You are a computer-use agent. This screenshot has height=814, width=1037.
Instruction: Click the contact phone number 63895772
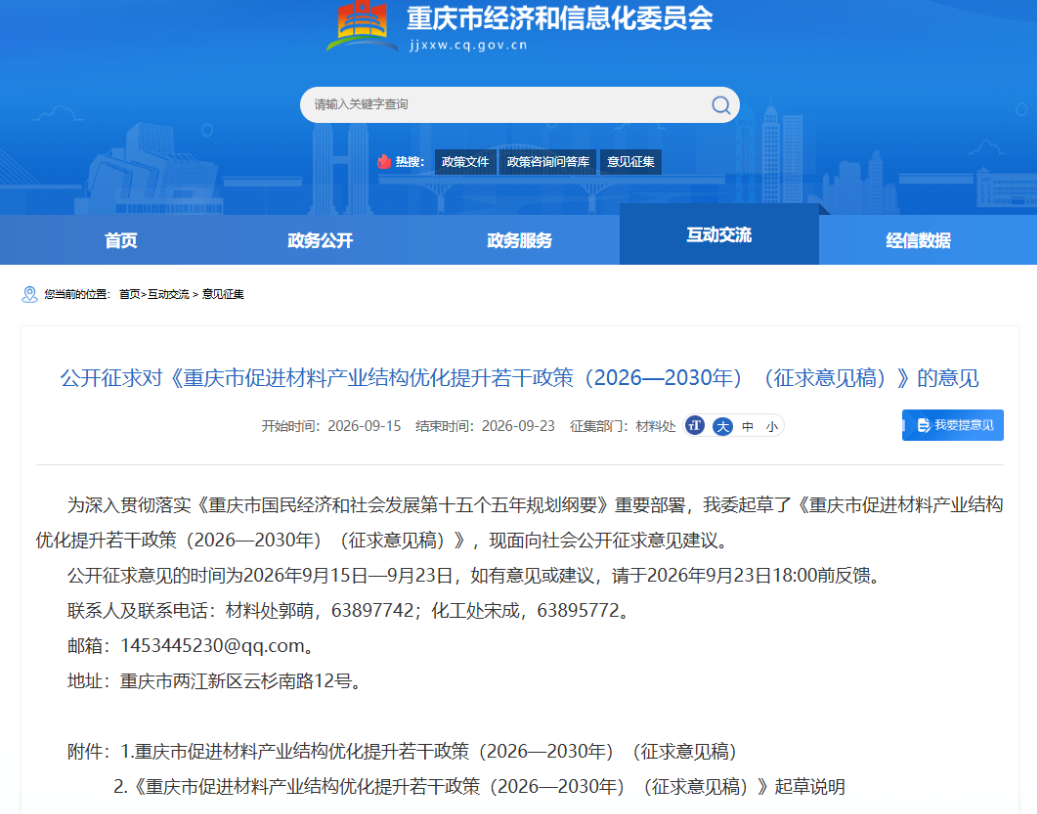(x=578, y=610)
